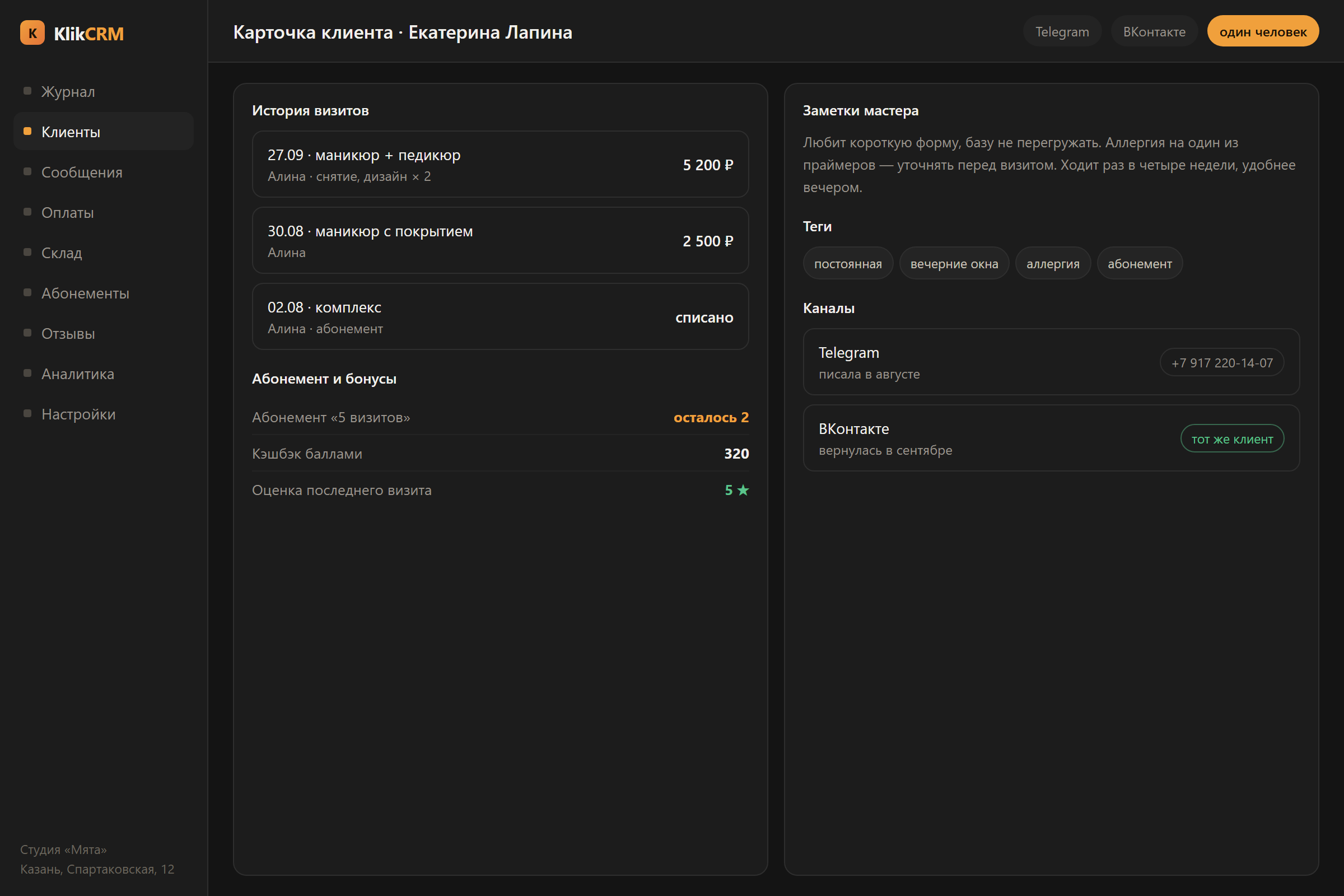Open the Журнал section
The image size is (1344, 896).
click(104, 91)
